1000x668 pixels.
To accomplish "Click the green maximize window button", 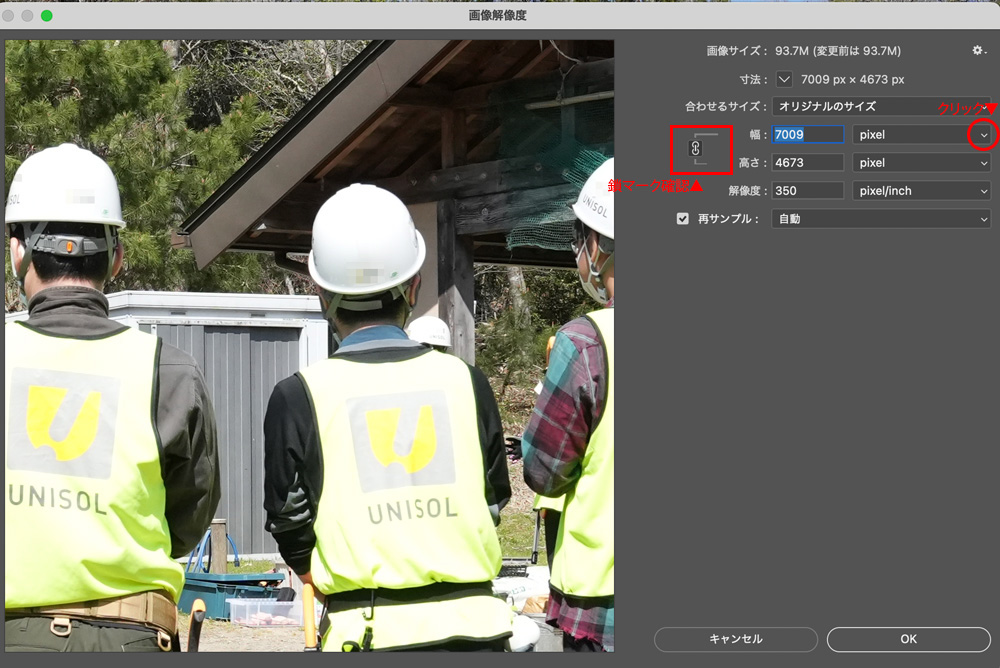I will point(47,15).
